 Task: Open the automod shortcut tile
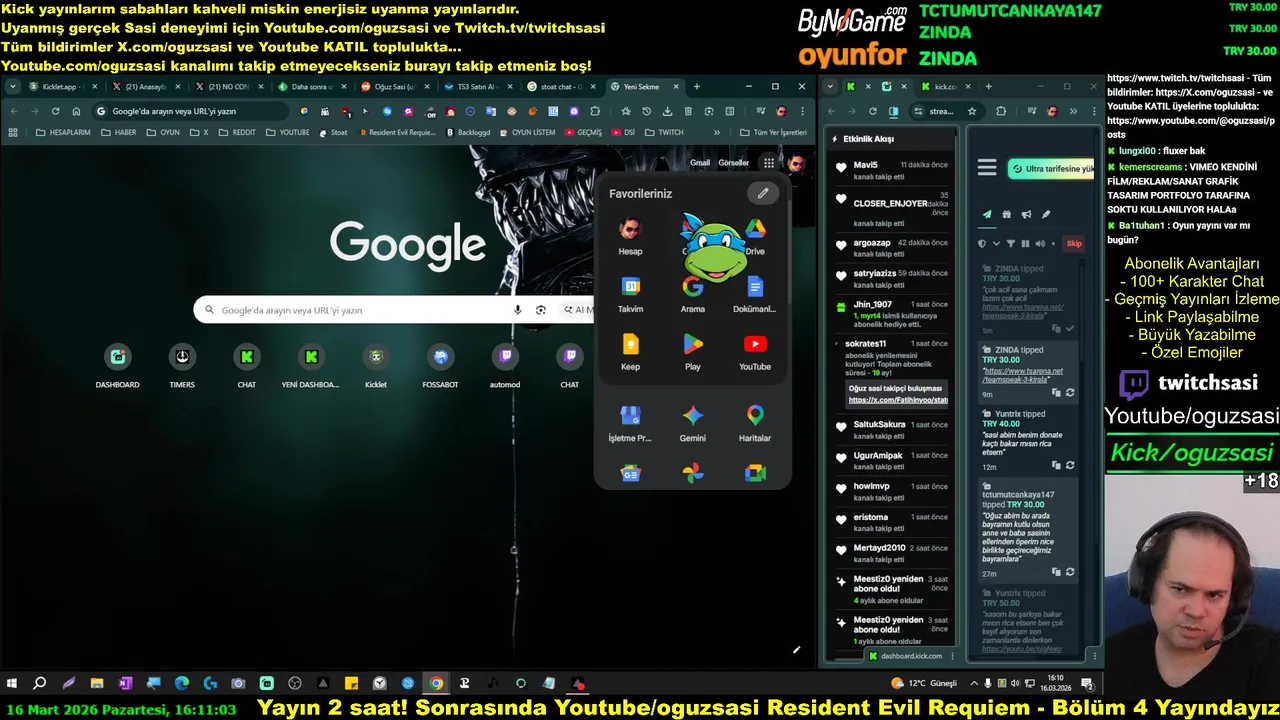[x=505, y=365]
